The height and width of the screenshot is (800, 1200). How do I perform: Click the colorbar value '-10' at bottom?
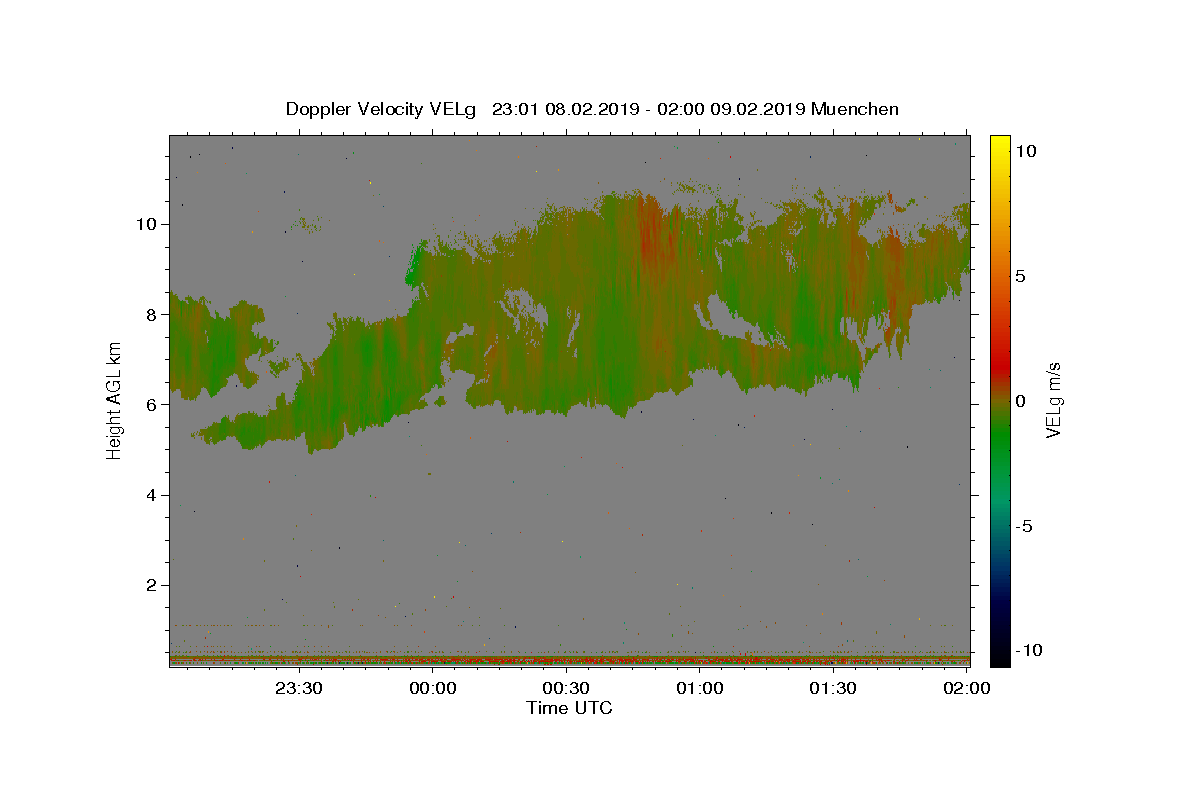1029,650
